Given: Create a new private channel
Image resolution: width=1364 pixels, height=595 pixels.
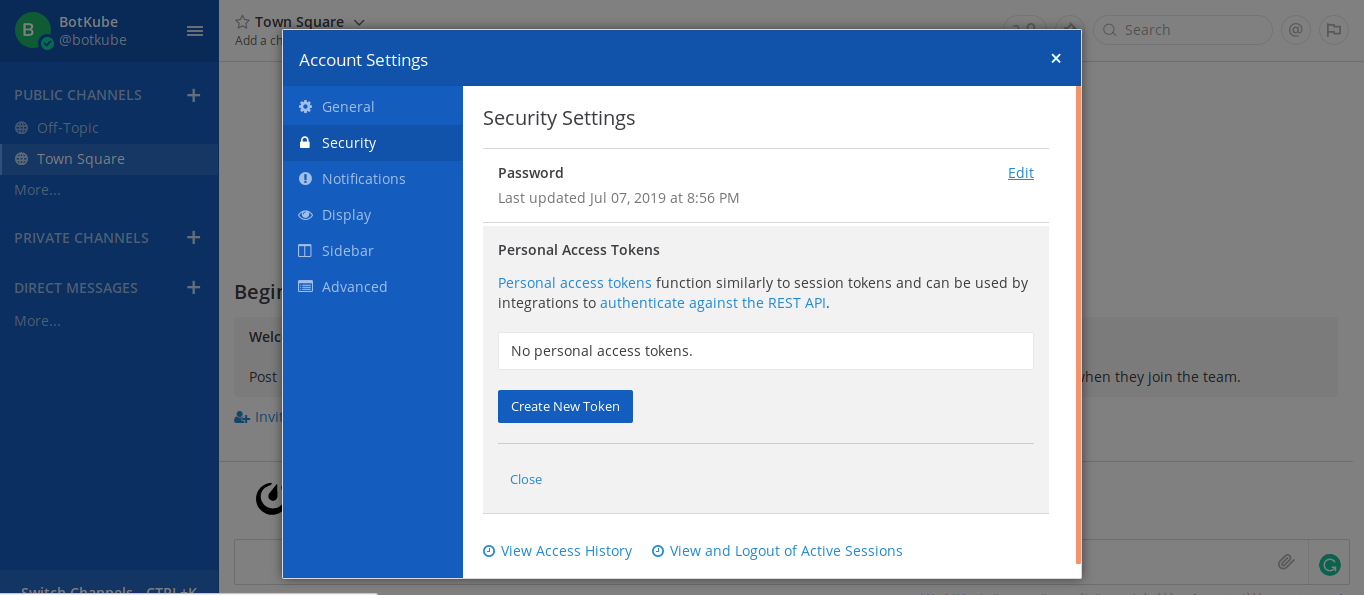Looking at the screenshot, I should click(194, 238).
